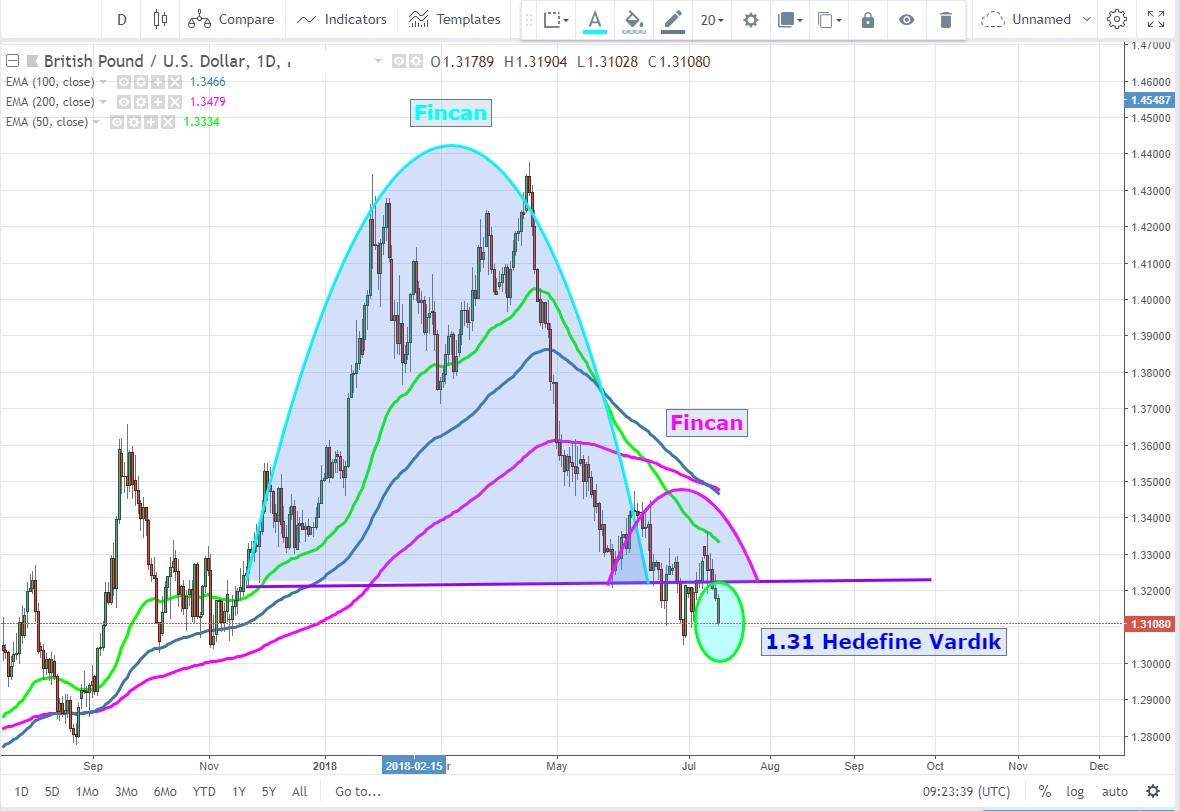
Task: Open the Templates menu
Action: (x=455, y=19)
